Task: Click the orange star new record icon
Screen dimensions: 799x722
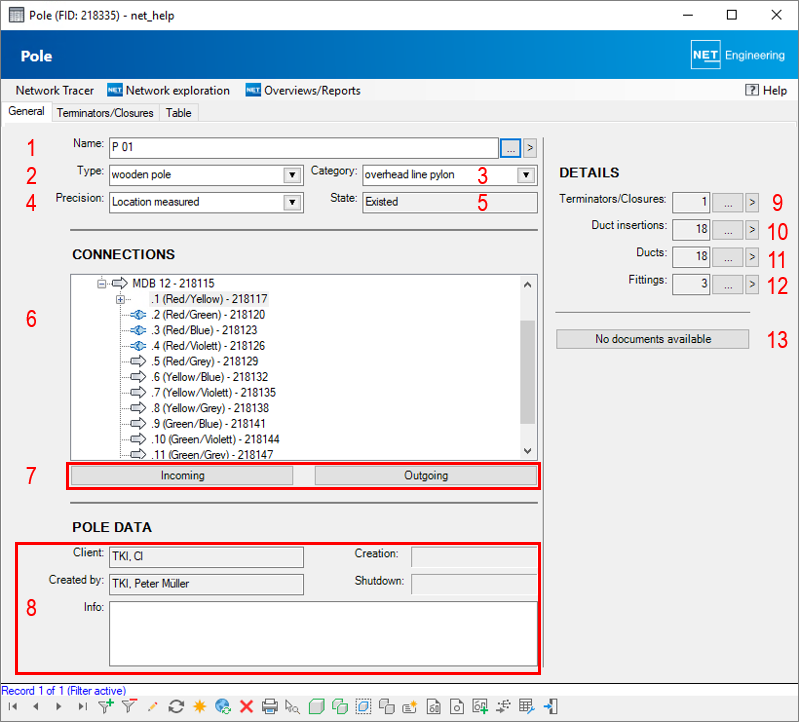Action: point(199,707)
